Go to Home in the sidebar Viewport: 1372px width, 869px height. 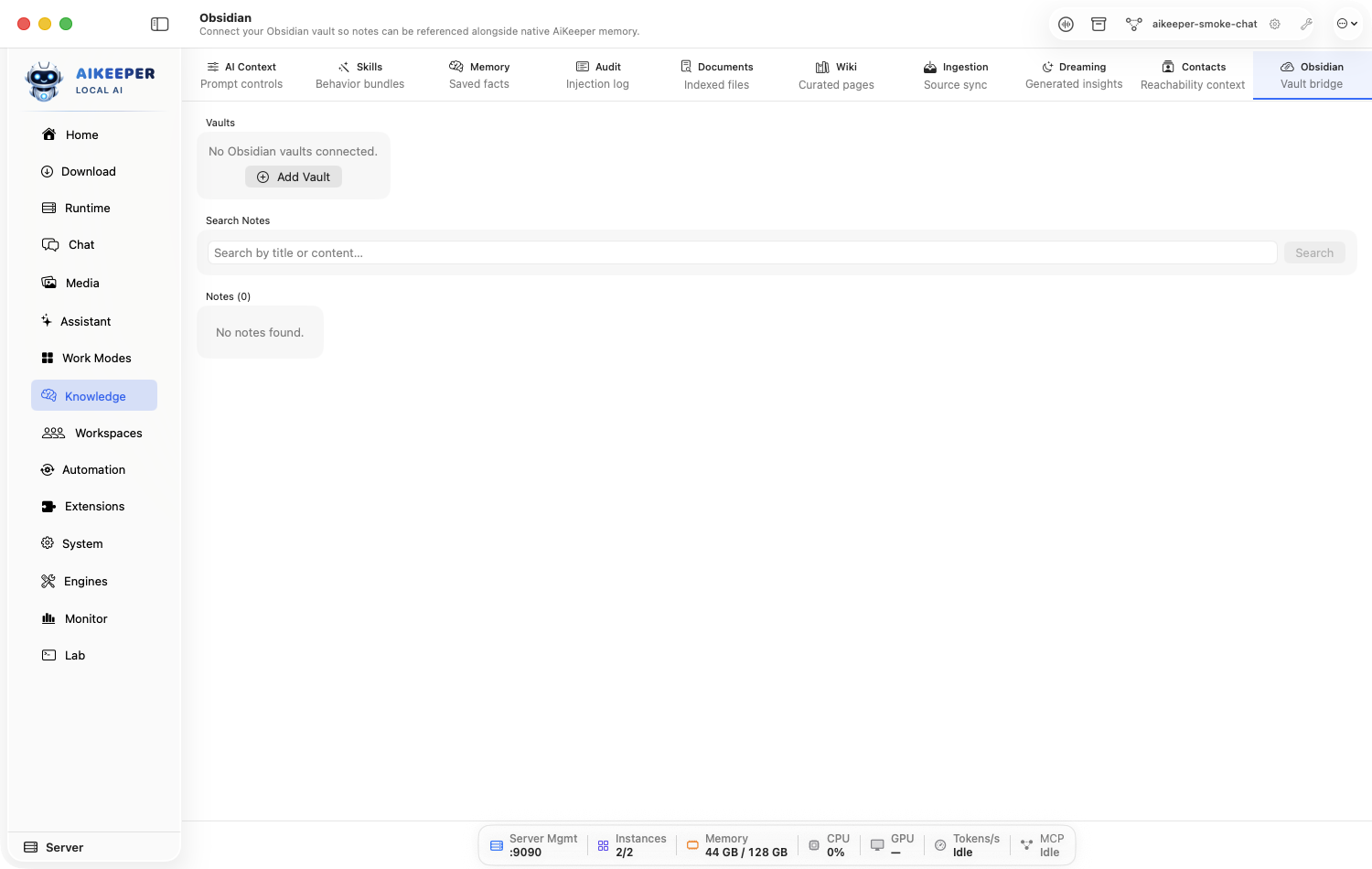[94, 134]
